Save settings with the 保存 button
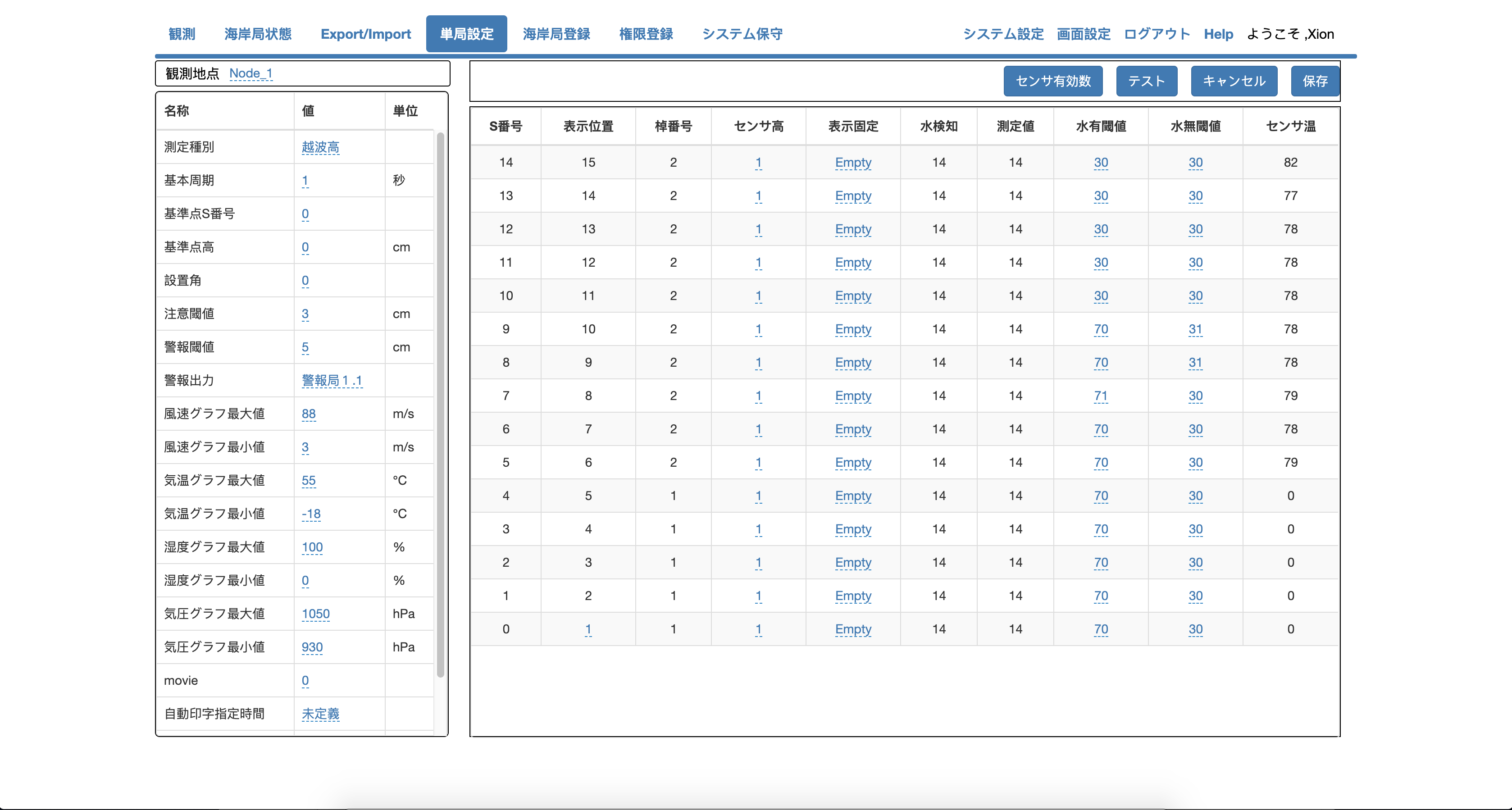1512x810 pixels. click(1314, 81)
